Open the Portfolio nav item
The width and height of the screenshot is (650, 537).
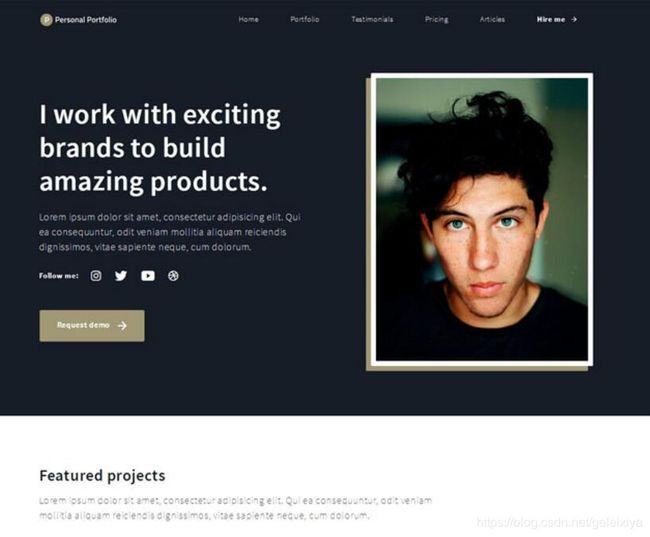(305, 19)
